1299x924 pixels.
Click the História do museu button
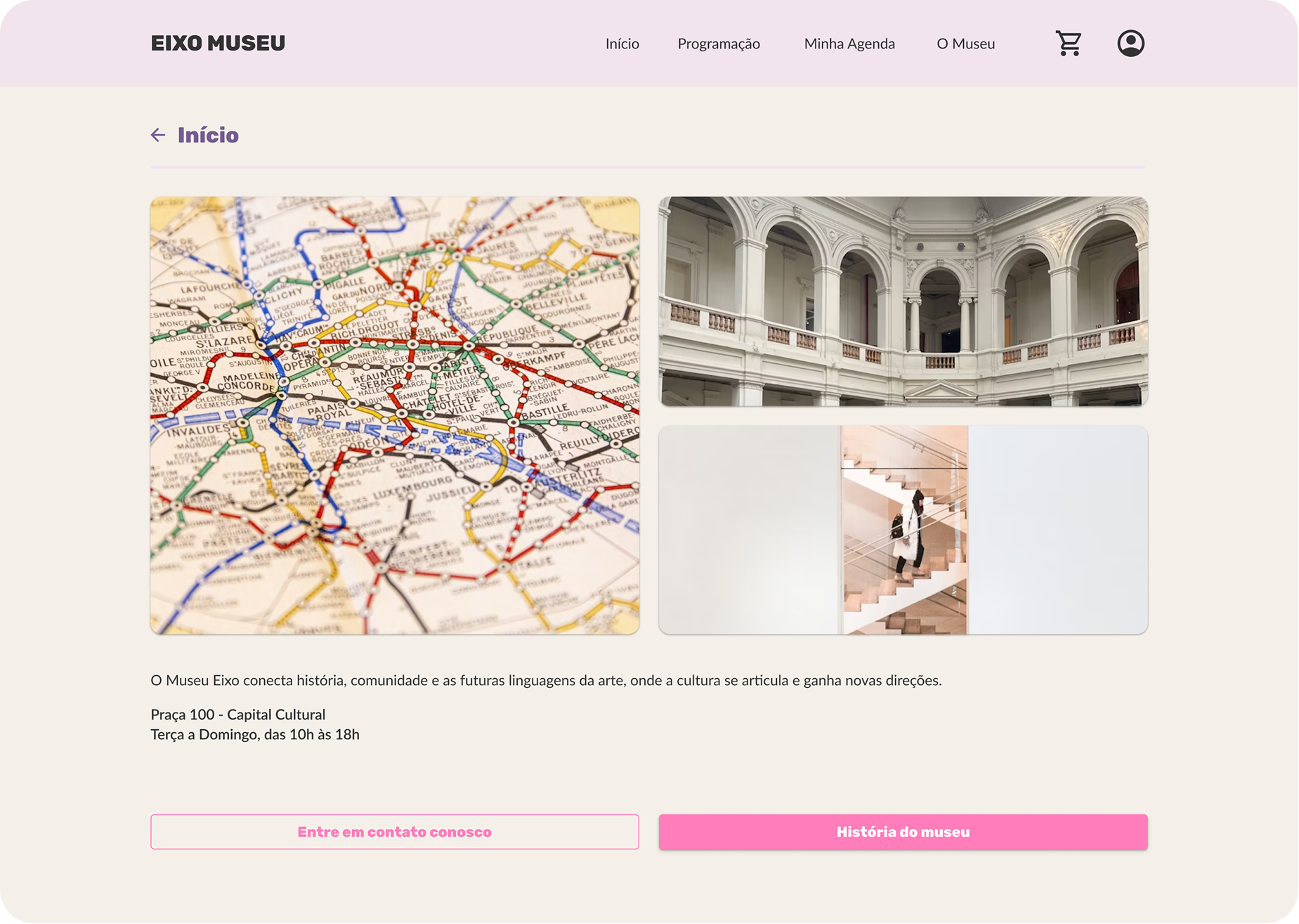(903, 832)
